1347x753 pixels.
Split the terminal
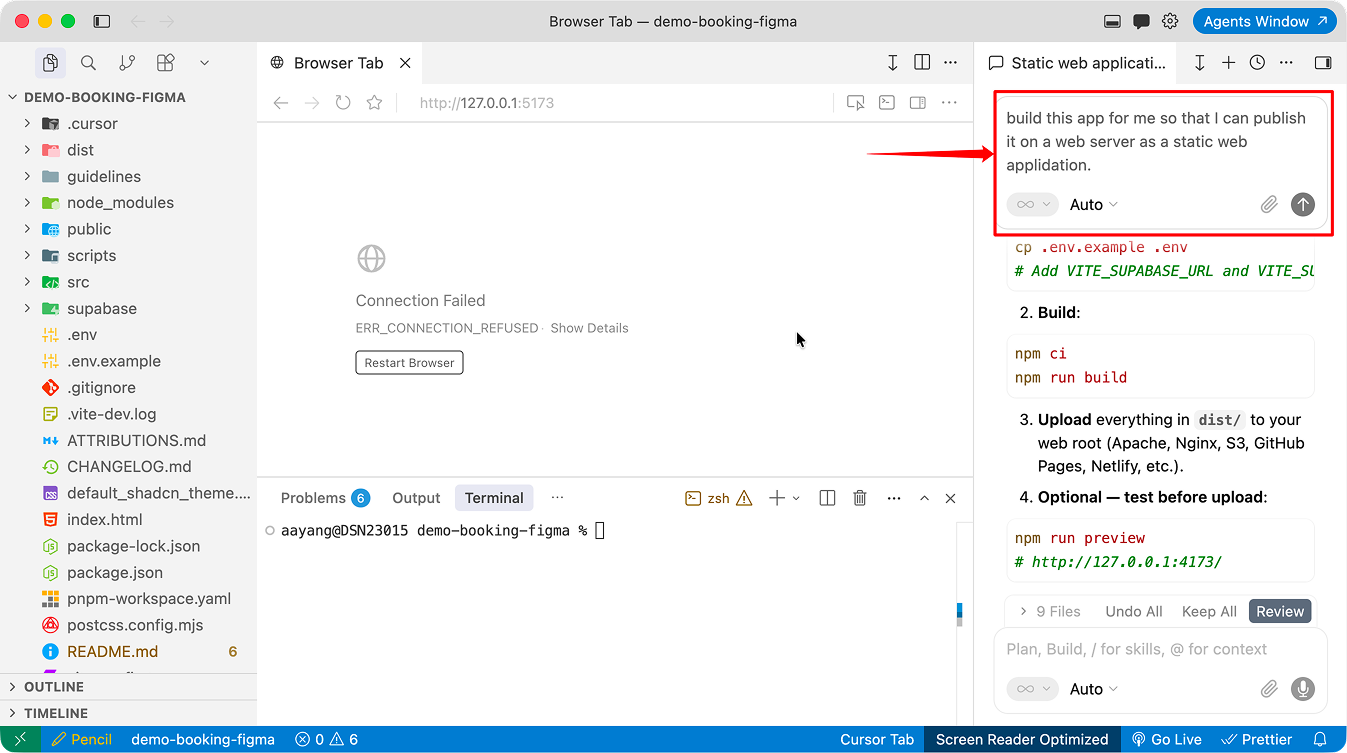coord(827,498)
